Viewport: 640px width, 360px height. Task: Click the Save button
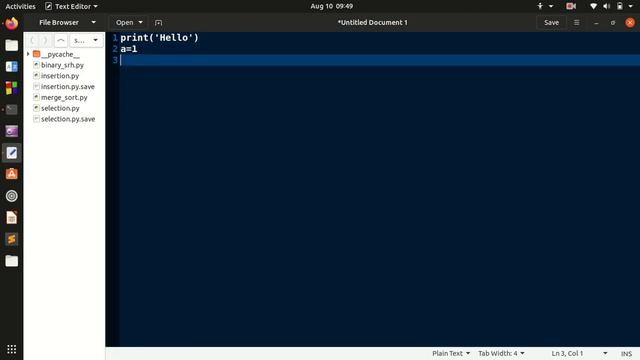pyautogui.click(x=551, y=22)
